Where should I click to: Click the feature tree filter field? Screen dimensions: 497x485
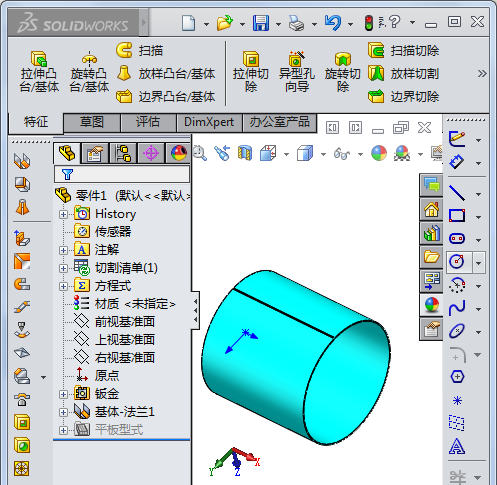[122, 174]
